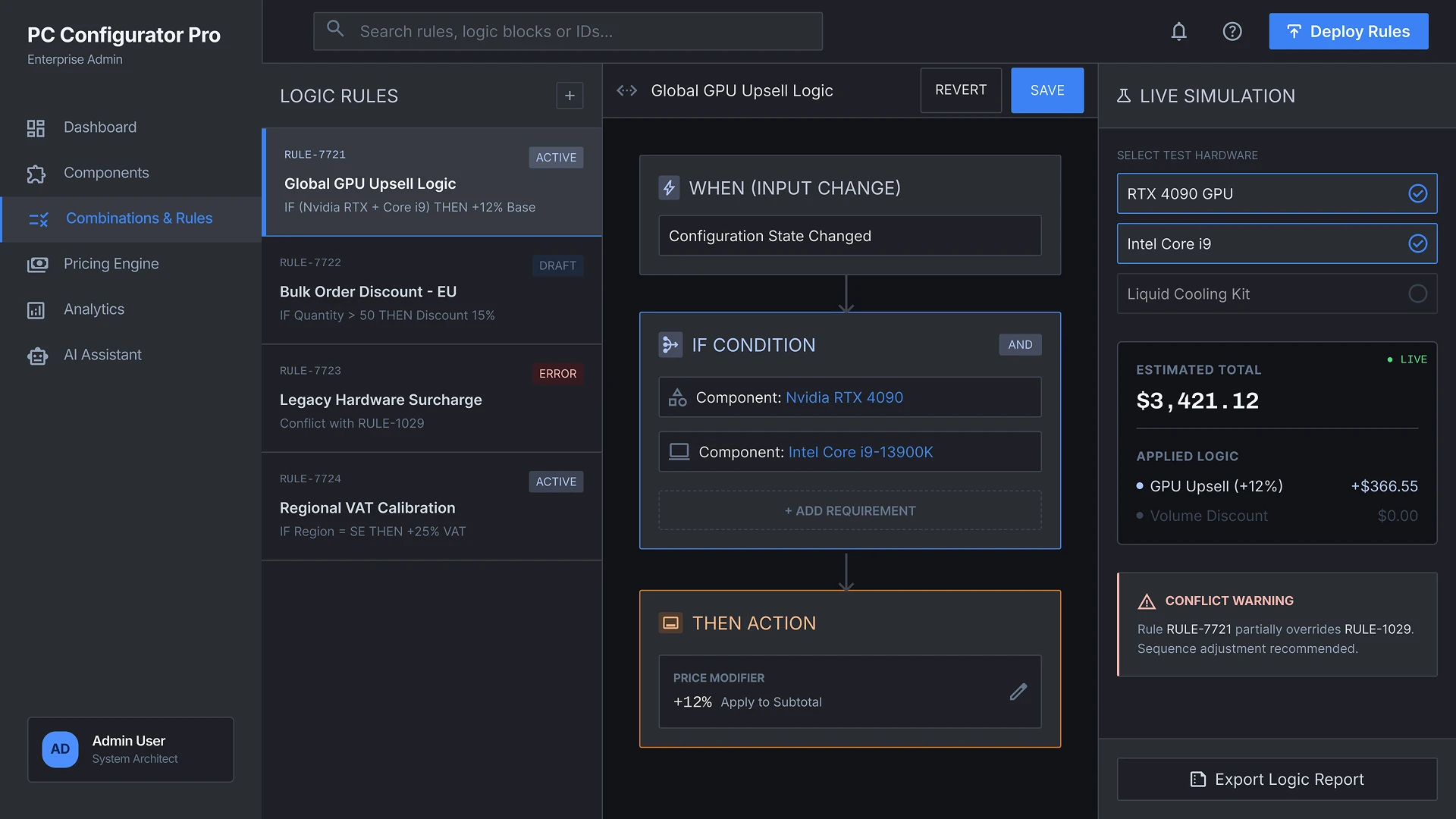Click the THEN ACTION block icon

coord(670,623)
